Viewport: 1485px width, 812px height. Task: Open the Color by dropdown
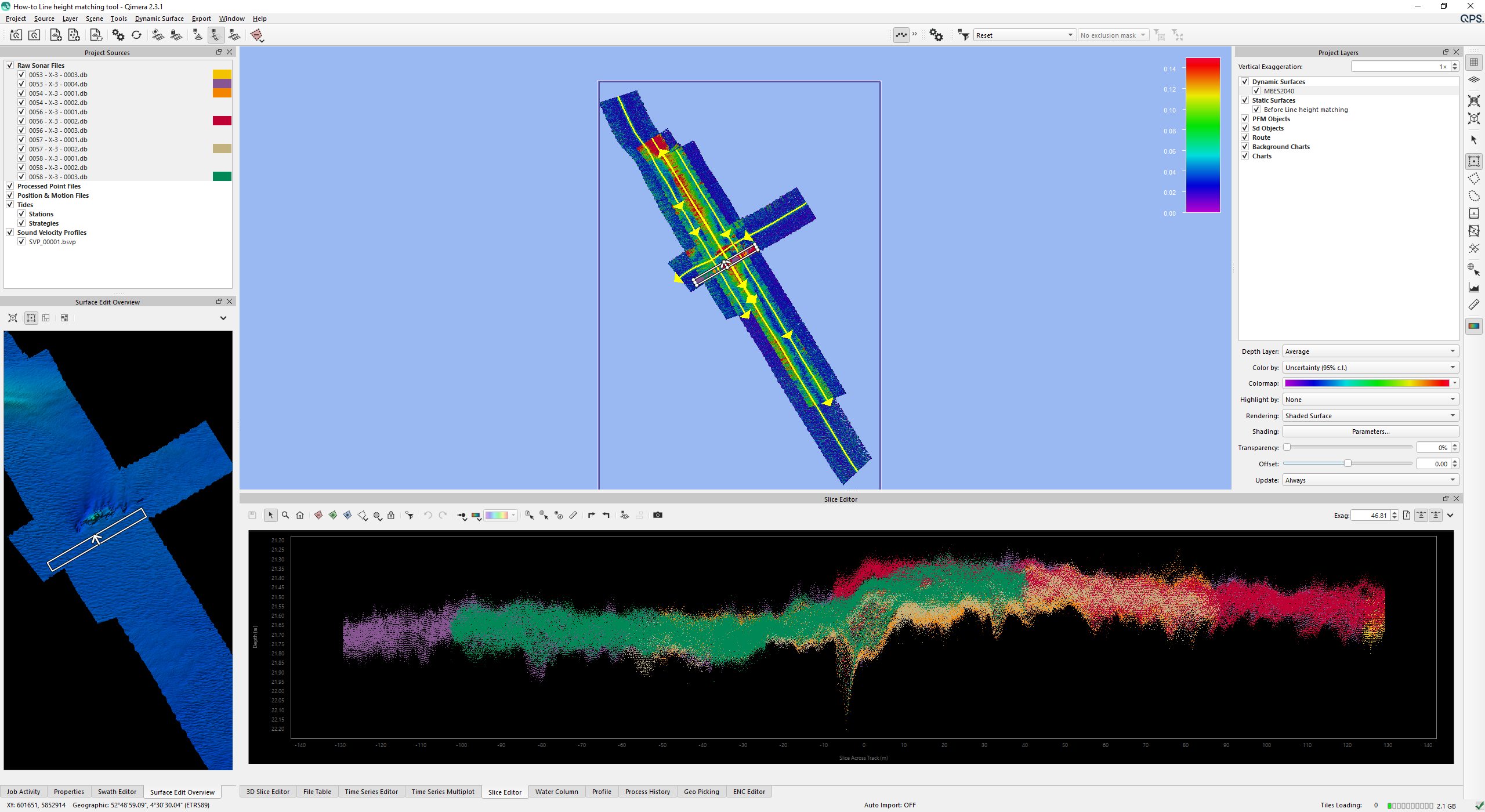pyautogui.click(x=1370, y=368)
